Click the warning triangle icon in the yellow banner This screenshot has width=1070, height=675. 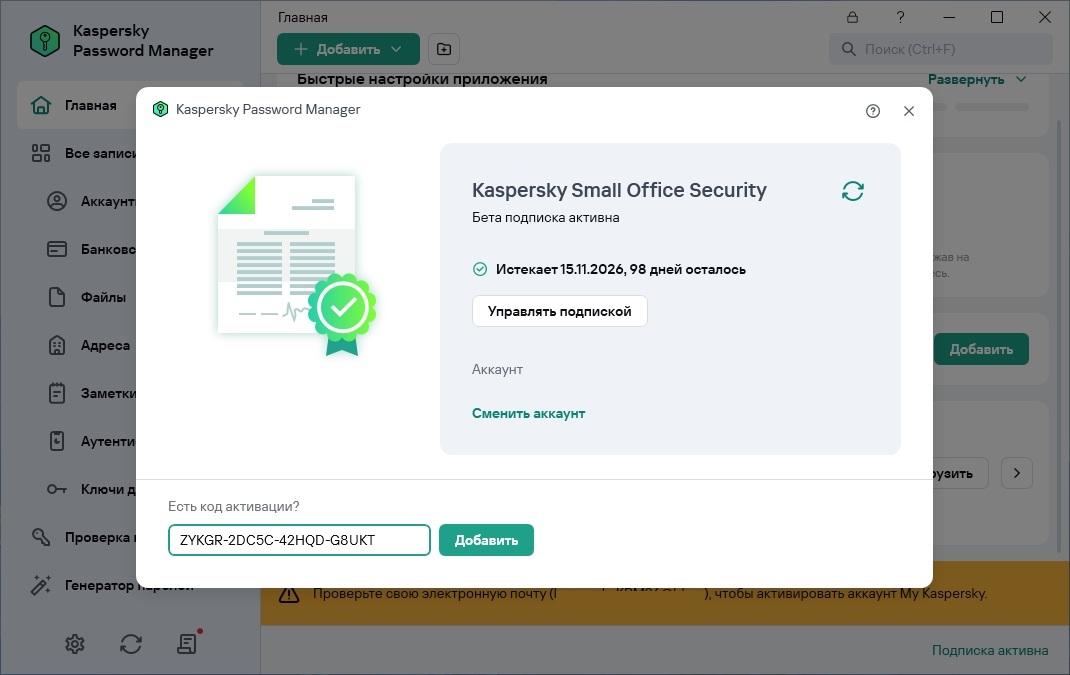point(289,594)
